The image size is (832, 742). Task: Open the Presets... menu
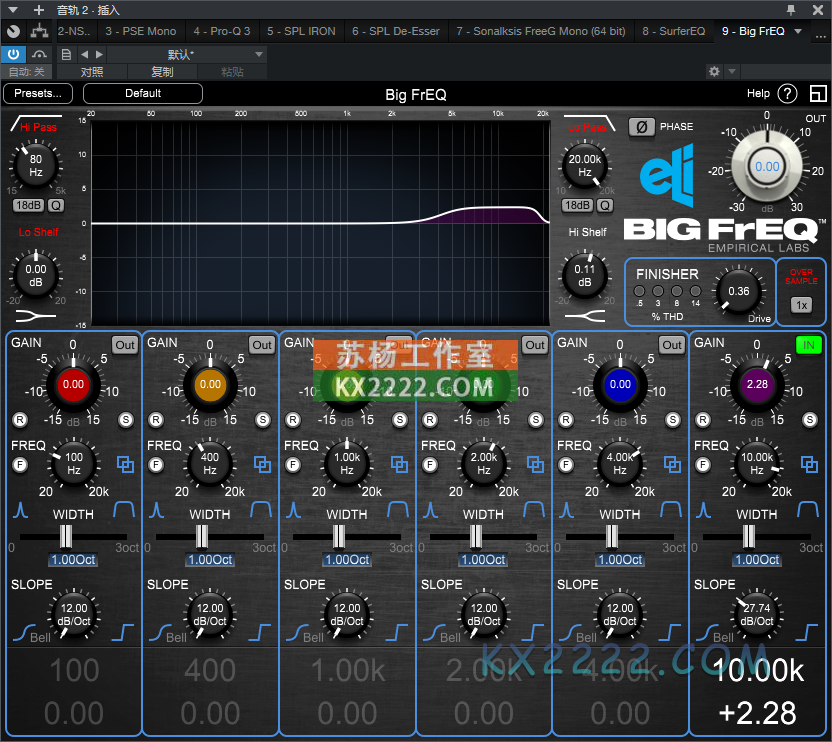pos(38,93)
